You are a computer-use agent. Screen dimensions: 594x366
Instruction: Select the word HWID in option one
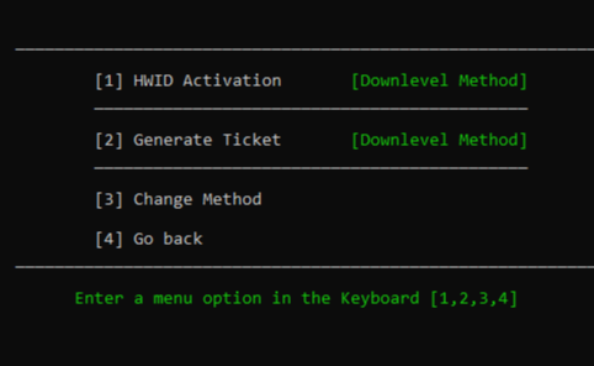point(153,81)
